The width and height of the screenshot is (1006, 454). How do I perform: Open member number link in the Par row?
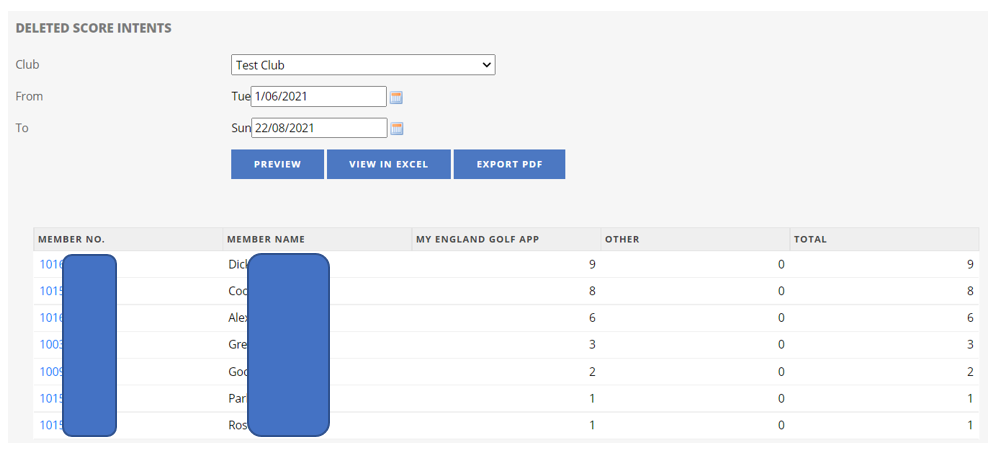point(51,399)
